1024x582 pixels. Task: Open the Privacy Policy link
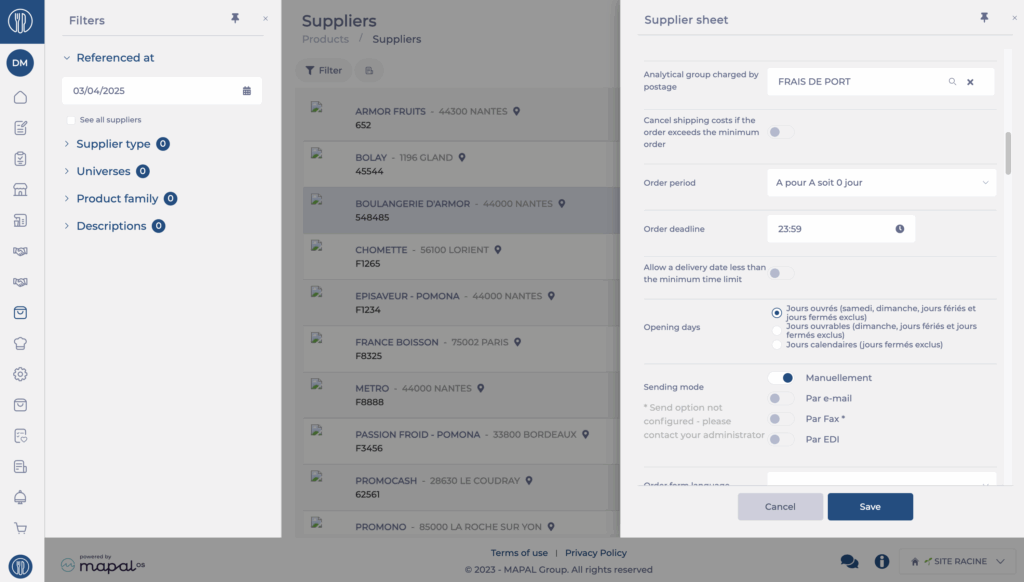[596, 553]
